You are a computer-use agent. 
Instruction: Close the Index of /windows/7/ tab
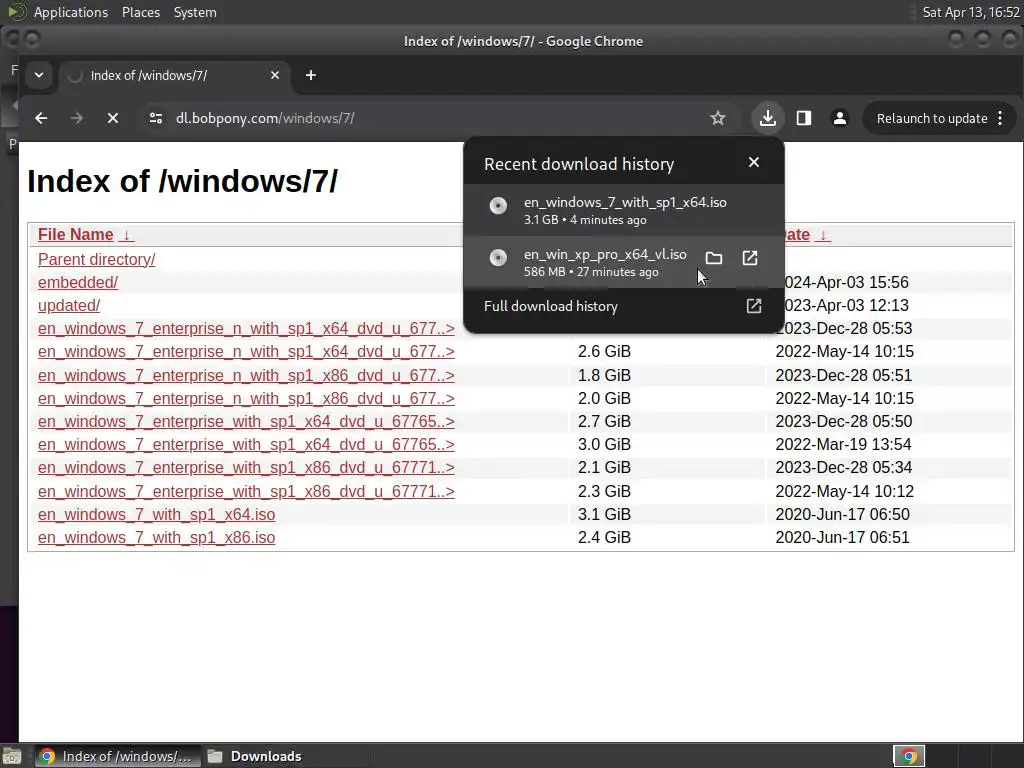pyautogui.click(x=275, y=75)
